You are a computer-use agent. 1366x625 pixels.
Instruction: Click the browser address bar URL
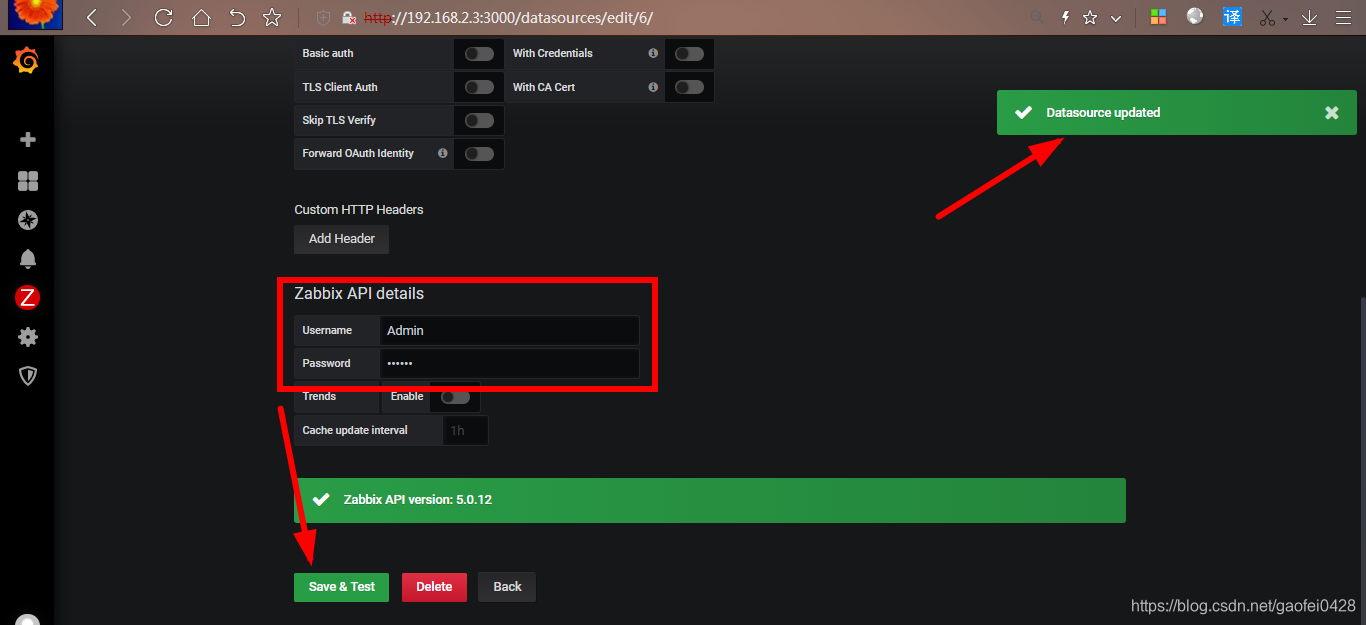[508, 18]
